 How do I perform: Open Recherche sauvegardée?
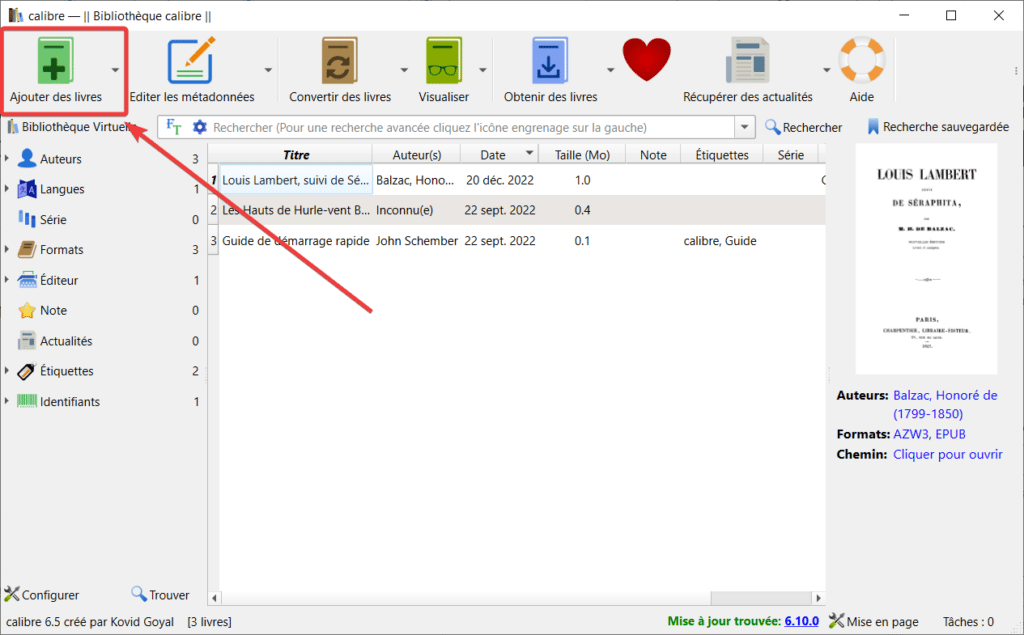click(938, 127)
